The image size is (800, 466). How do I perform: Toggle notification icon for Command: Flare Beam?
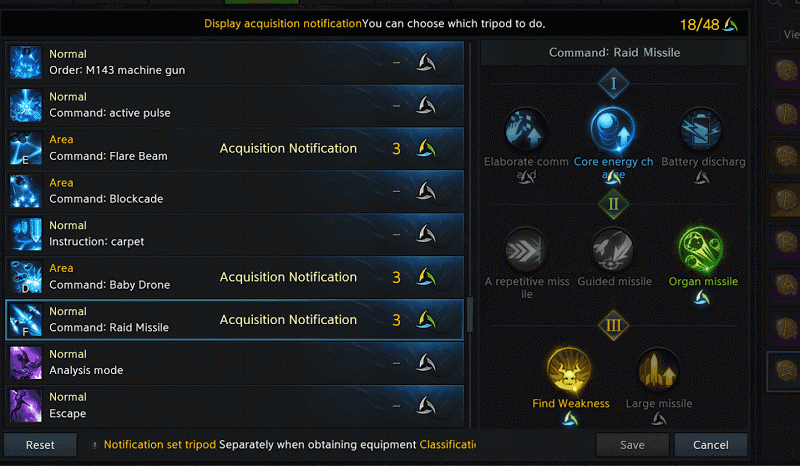426,149
